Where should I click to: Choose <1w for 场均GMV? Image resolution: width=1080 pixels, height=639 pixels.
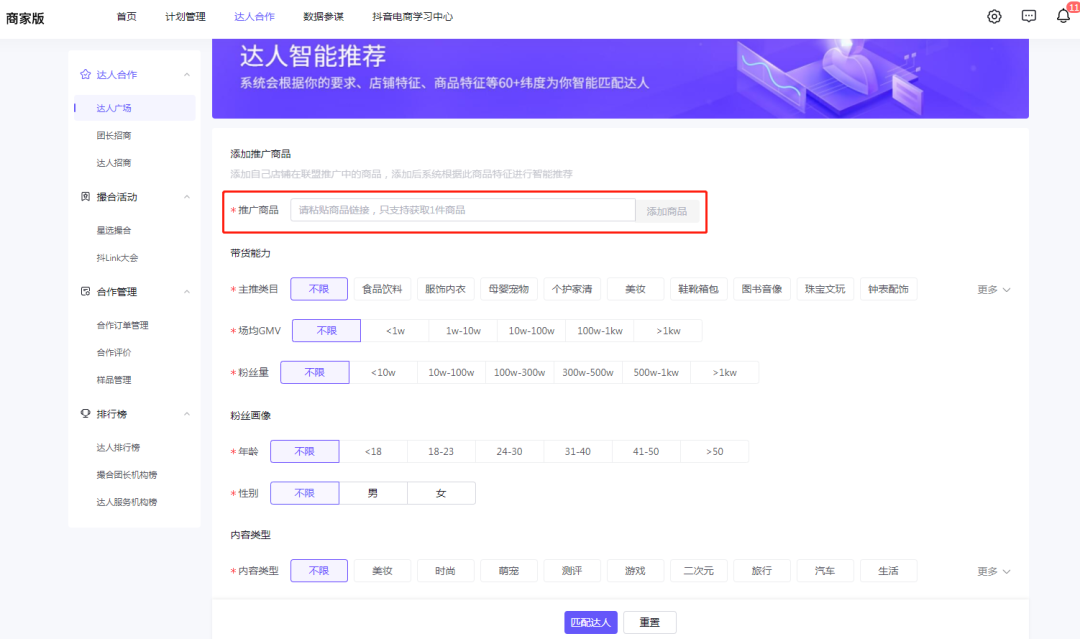(395, 331)
